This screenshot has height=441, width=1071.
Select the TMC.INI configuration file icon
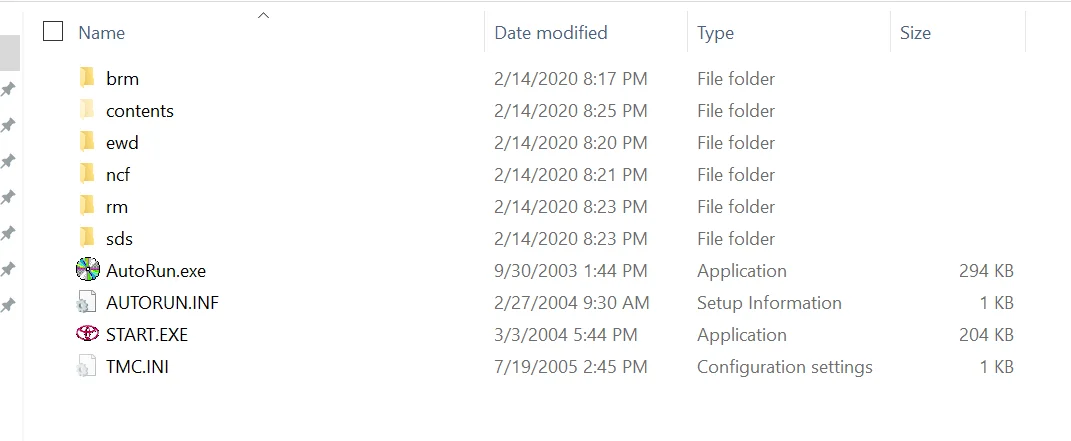click(87, 366)
